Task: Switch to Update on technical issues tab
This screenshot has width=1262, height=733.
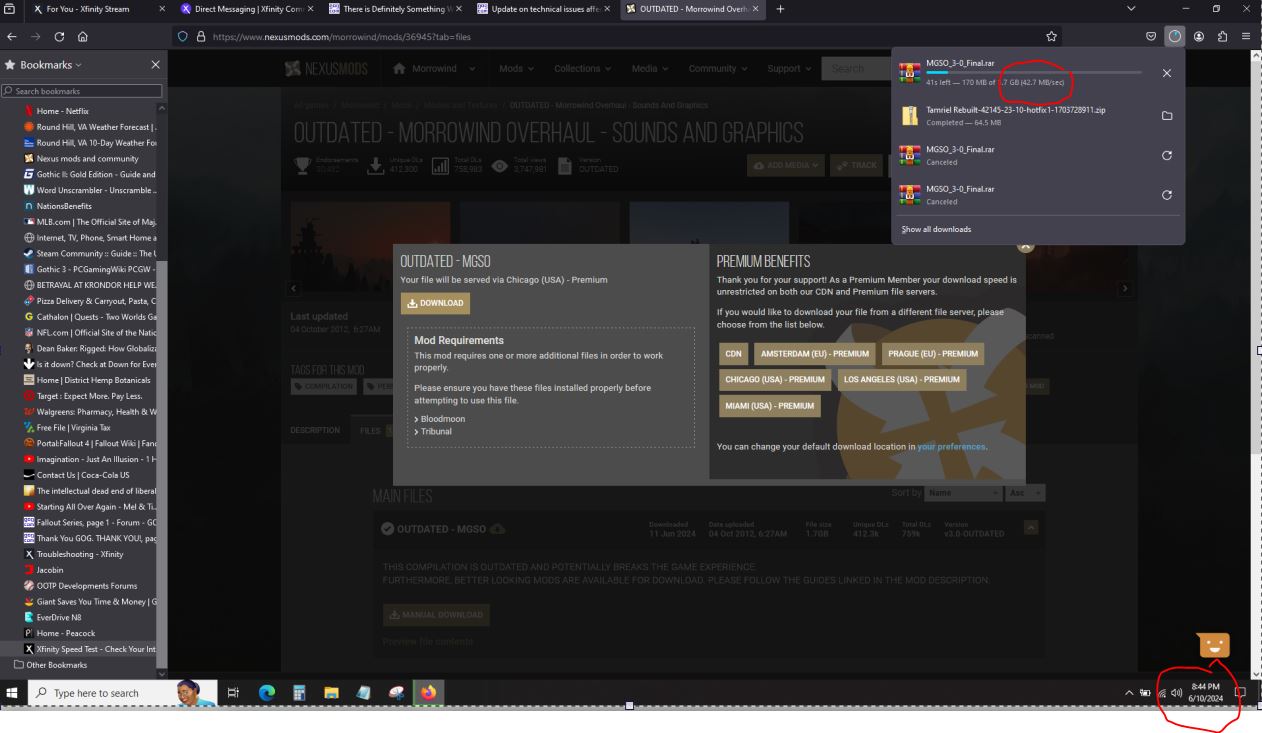Action: tap(544, 10)
